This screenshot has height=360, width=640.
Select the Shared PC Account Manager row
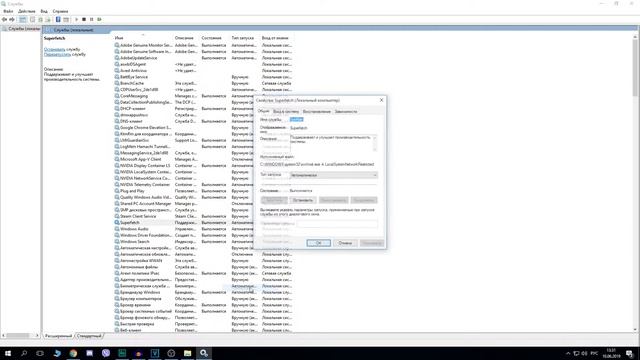pyautogui.click(x=203, y=203)
